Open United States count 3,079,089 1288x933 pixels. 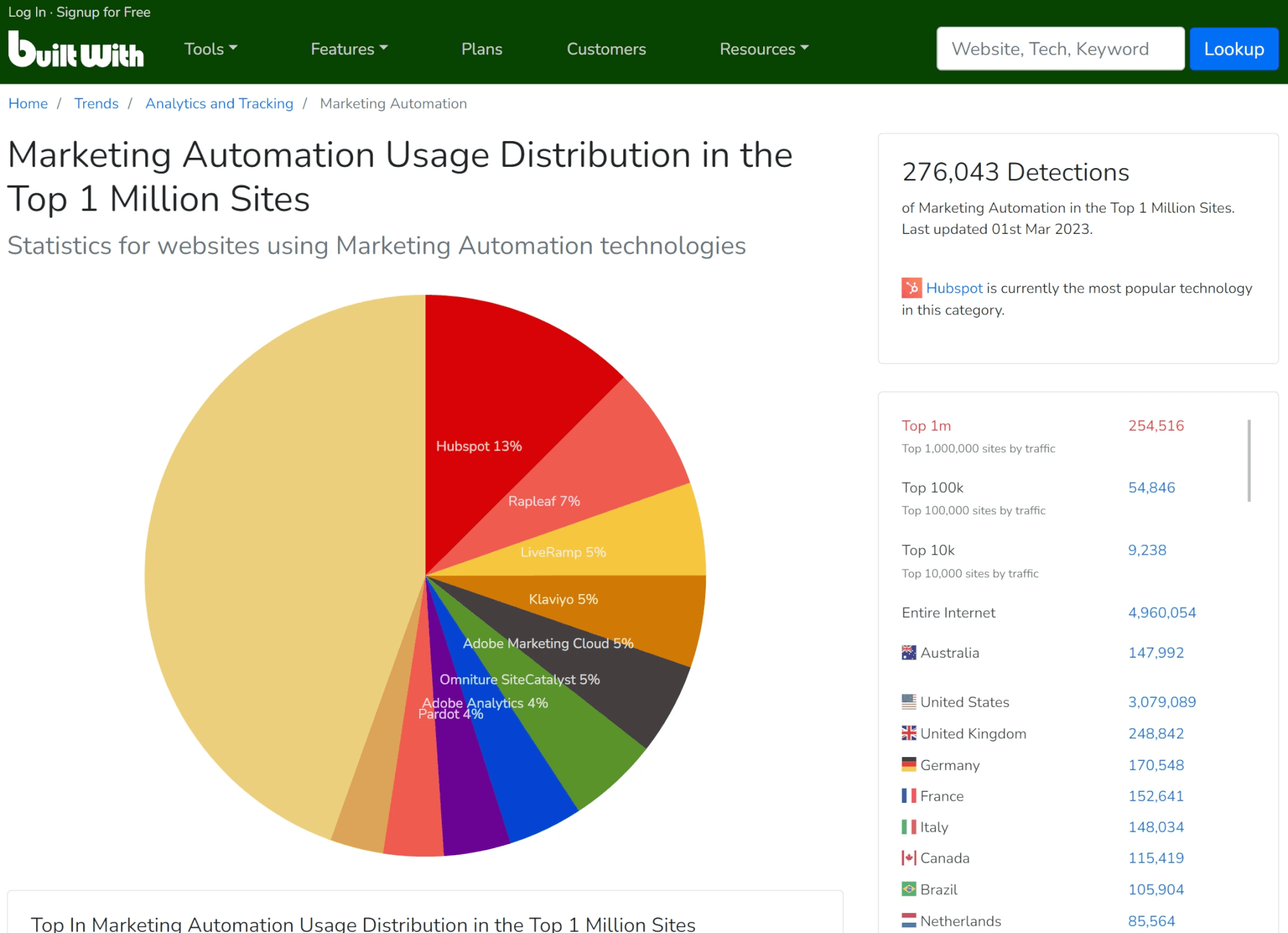pos(1162,702)
